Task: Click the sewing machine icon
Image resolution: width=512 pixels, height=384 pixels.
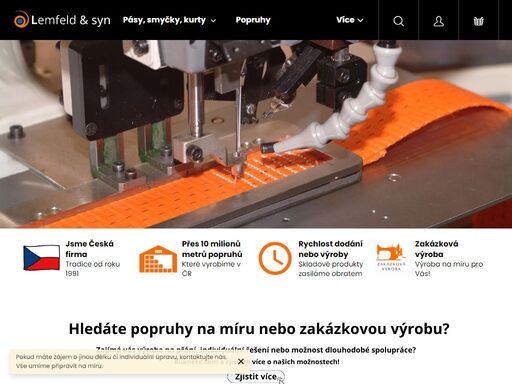Action: point(391,257)
